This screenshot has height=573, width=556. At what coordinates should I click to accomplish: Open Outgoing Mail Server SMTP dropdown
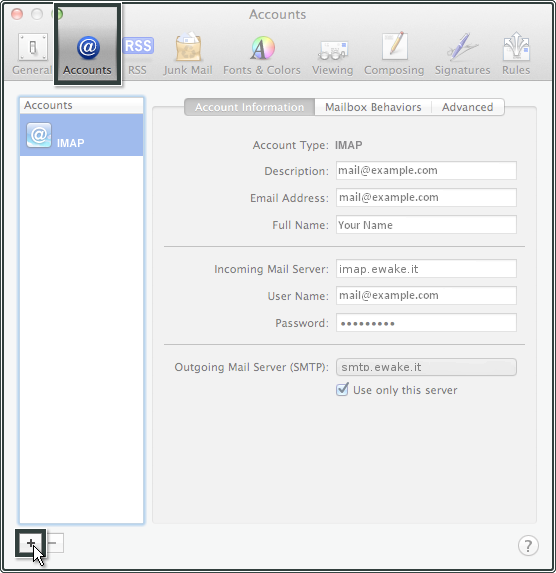[426, 367]
